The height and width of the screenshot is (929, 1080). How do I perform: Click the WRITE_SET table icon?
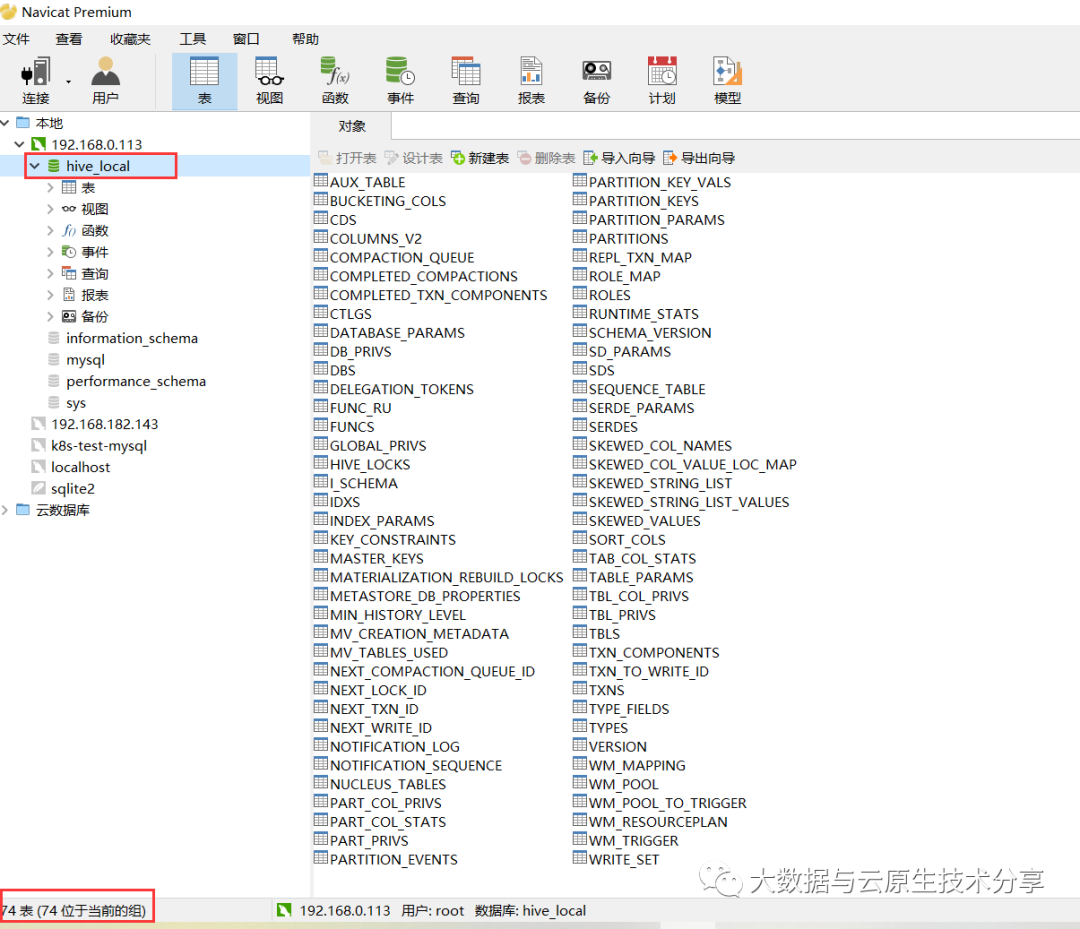point(580,858)
